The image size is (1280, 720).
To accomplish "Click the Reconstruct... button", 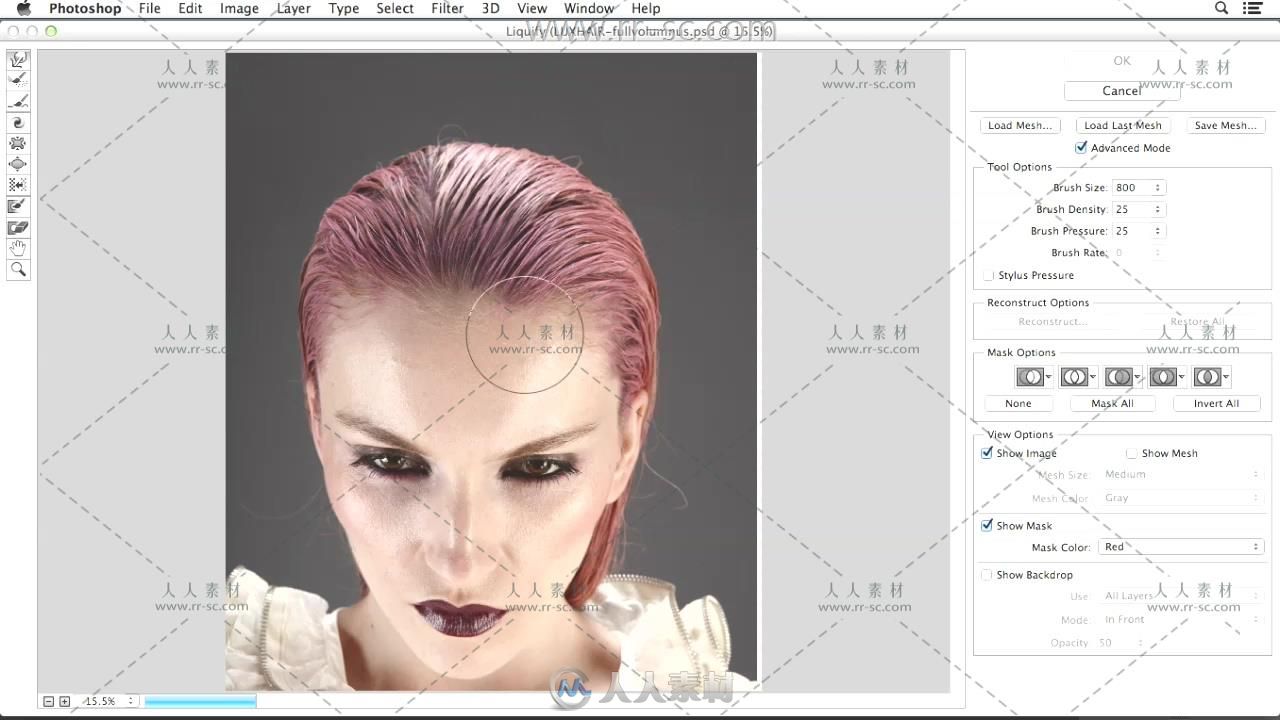I will 1053,321.
